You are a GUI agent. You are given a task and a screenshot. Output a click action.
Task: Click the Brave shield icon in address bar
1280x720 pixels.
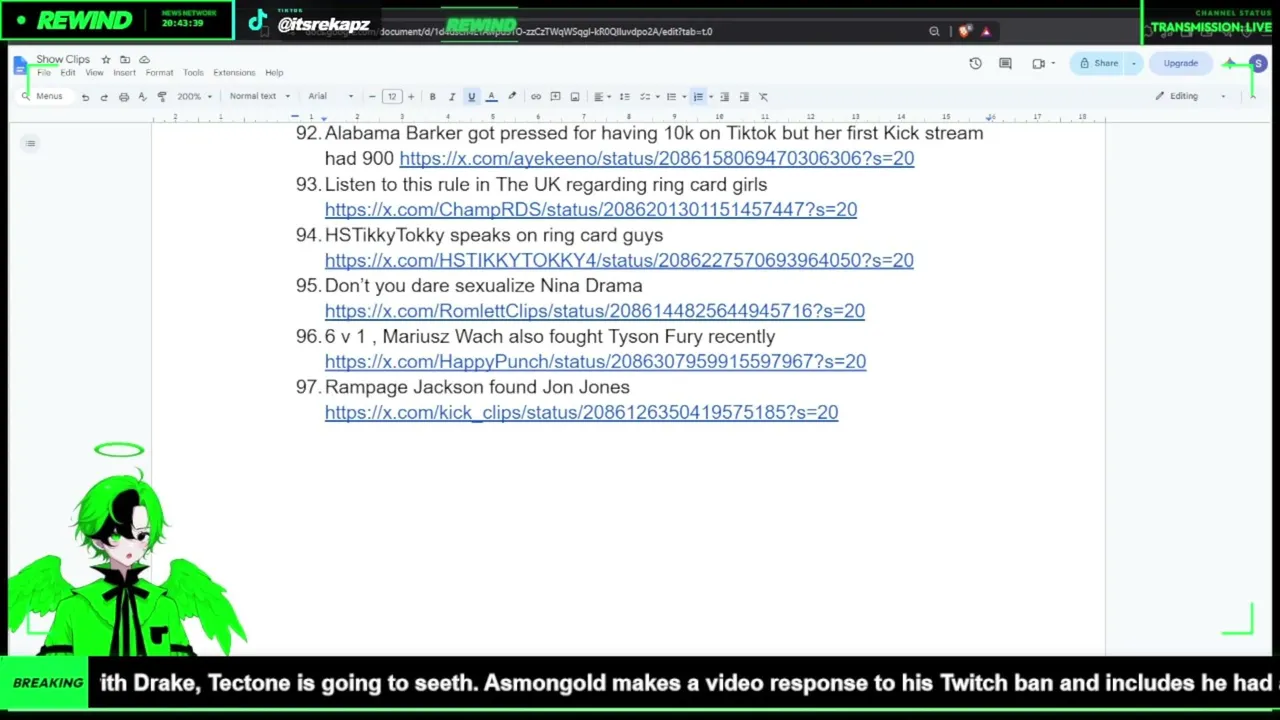964,31
